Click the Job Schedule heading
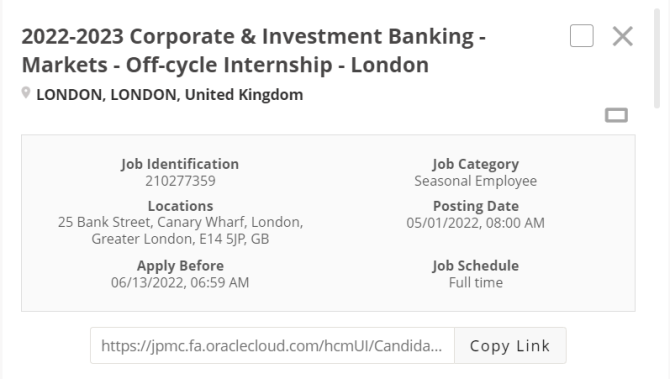The height and width of the screenshot is (379, 670). 476,266
